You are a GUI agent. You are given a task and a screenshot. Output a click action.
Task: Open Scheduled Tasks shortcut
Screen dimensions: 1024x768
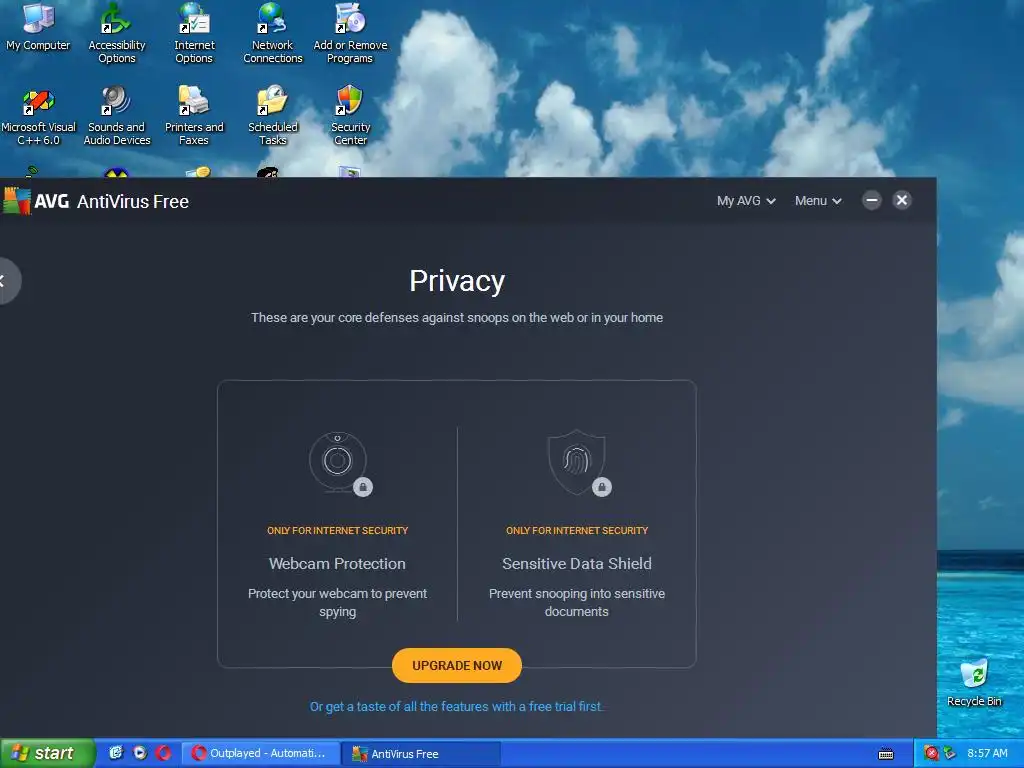272,116
